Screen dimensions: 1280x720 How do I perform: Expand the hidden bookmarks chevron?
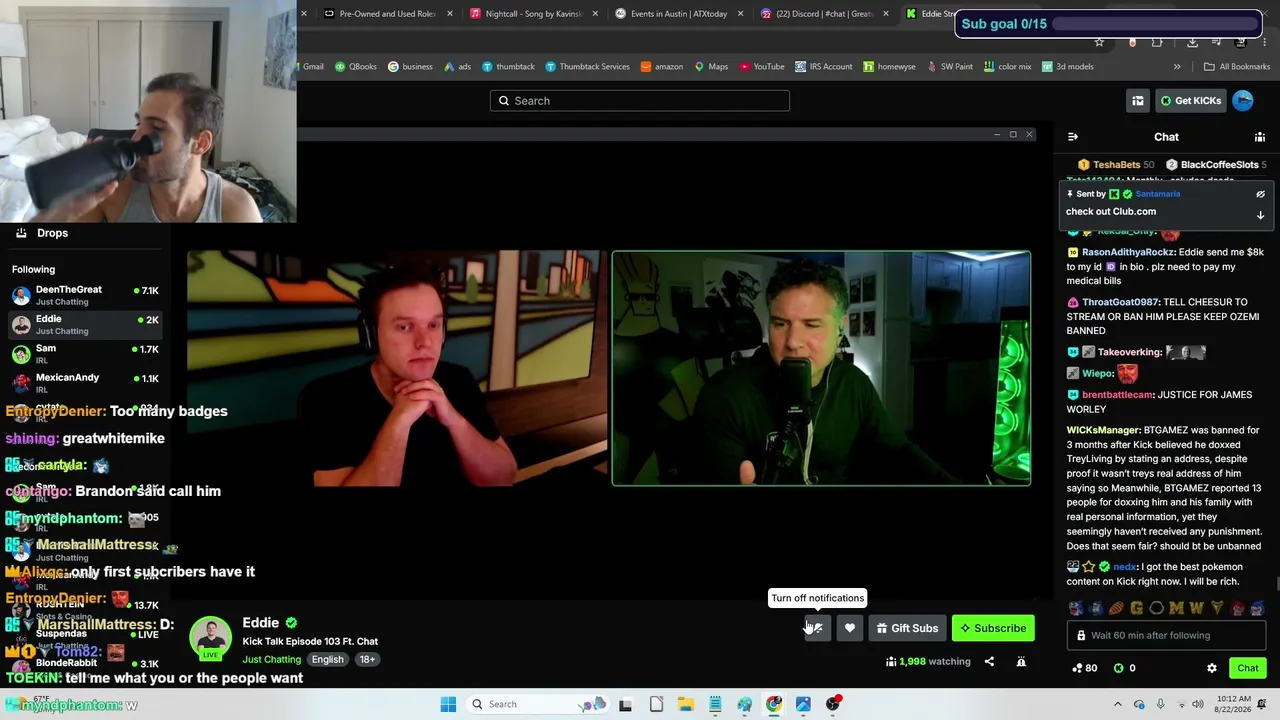tap(1177, 67)
